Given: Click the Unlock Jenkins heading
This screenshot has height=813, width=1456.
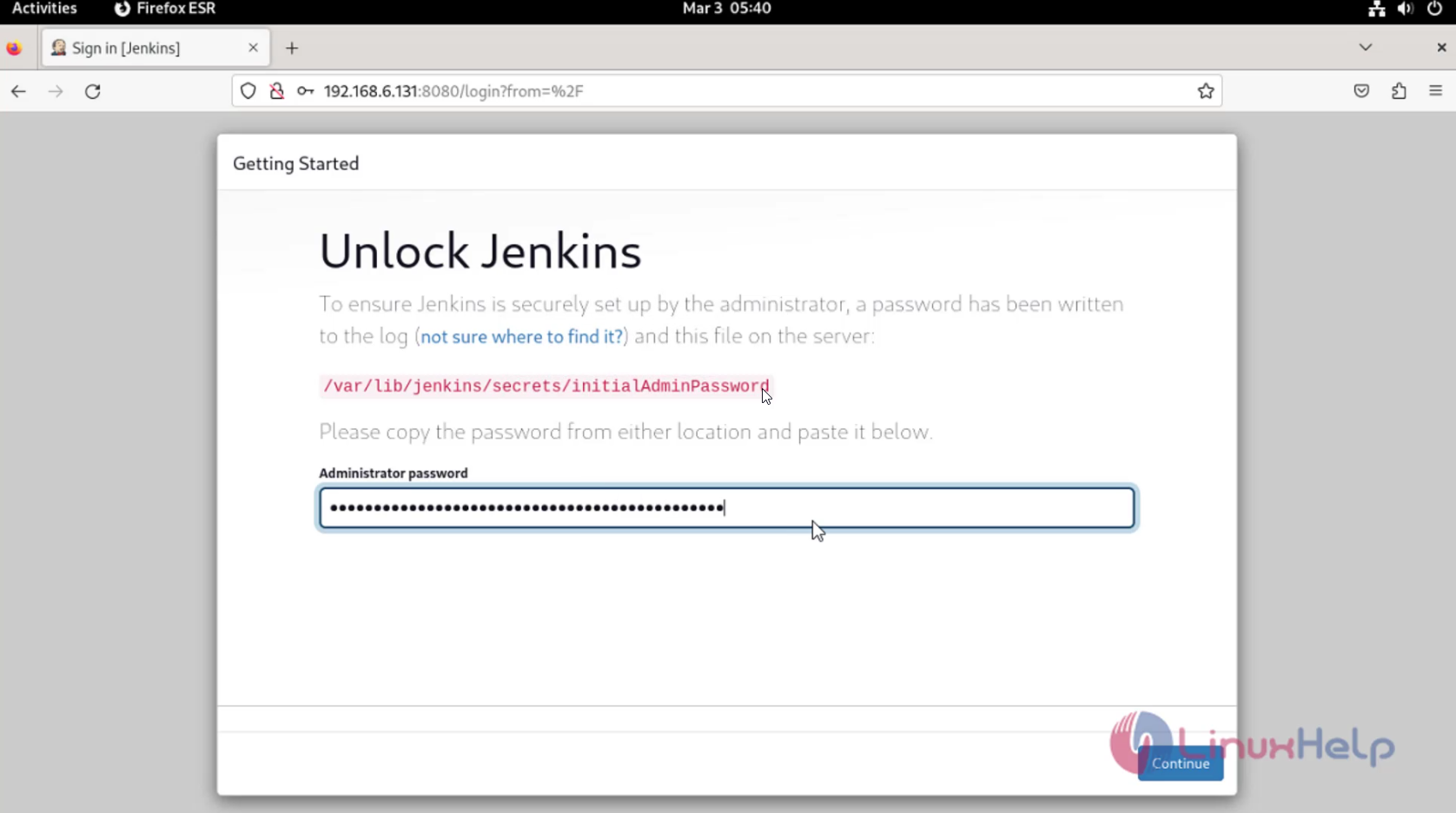Looking at the screenshot, I should (x=480, y=252).
